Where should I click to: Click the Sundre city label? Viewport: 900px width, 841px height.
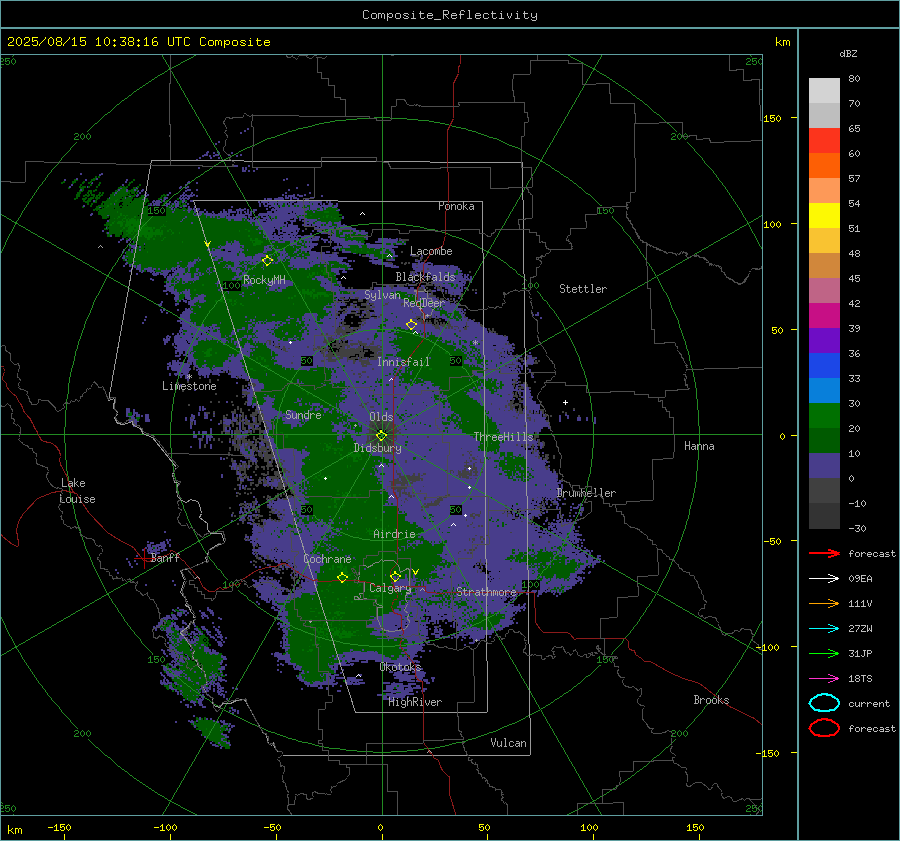(303, 415)
